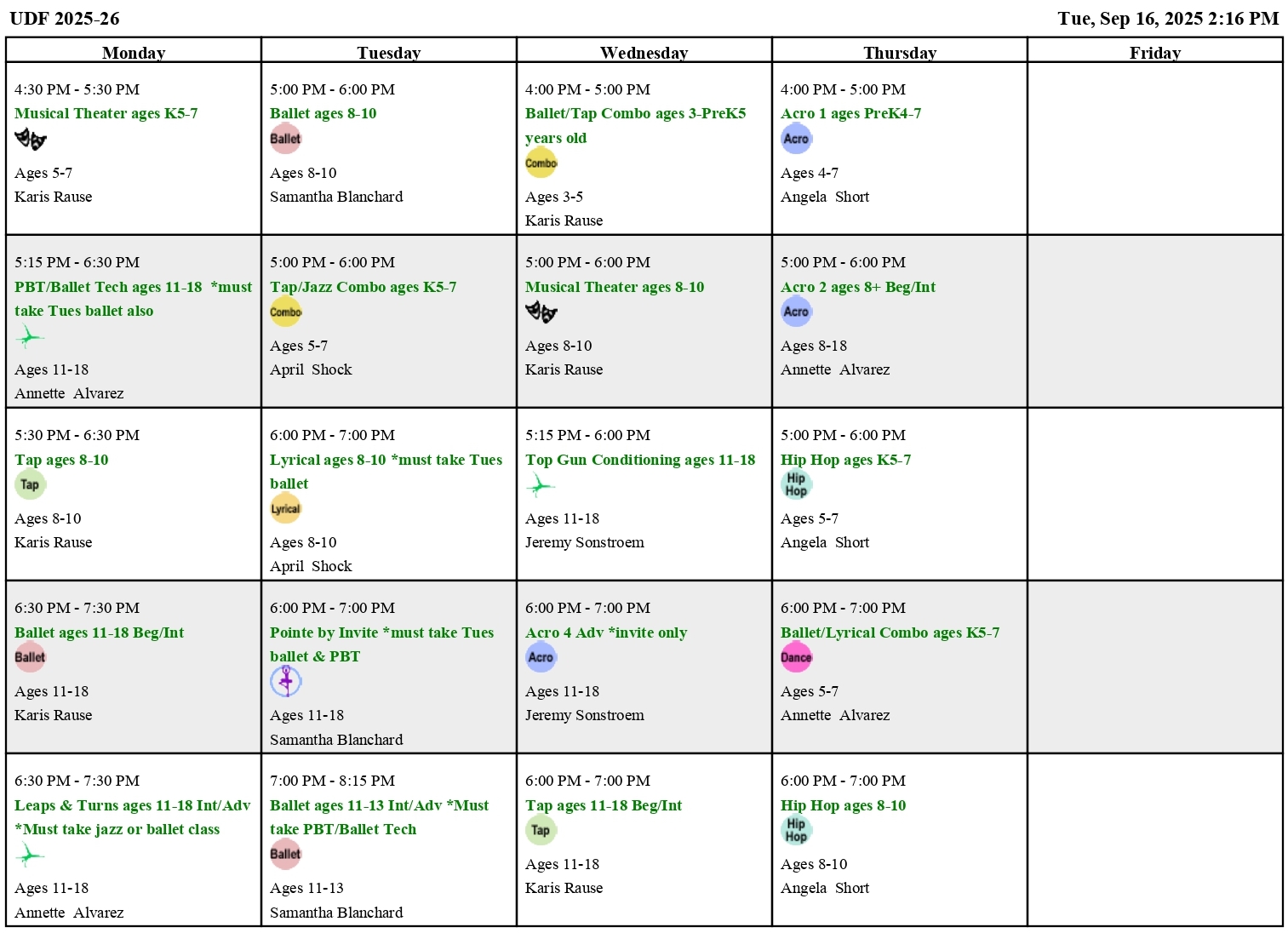Click the pink Ballet icon under Tuesday Ballet ages 8-10
The height and width of the screenshot is (933, 1288).
pos(285,139)
